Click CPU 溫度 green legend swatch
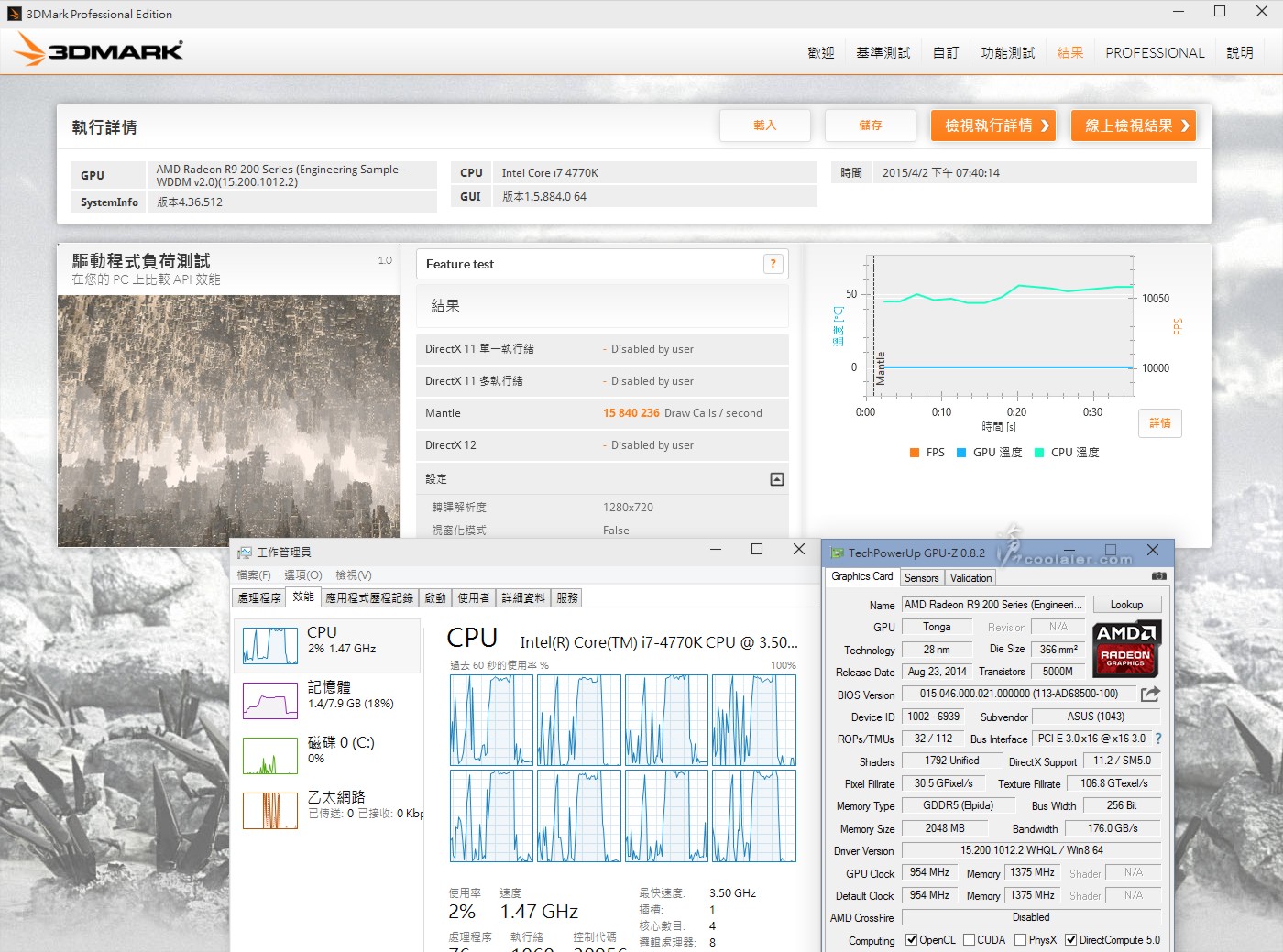The width and height of the screenshot is (1283, 952). [1039, 452]
